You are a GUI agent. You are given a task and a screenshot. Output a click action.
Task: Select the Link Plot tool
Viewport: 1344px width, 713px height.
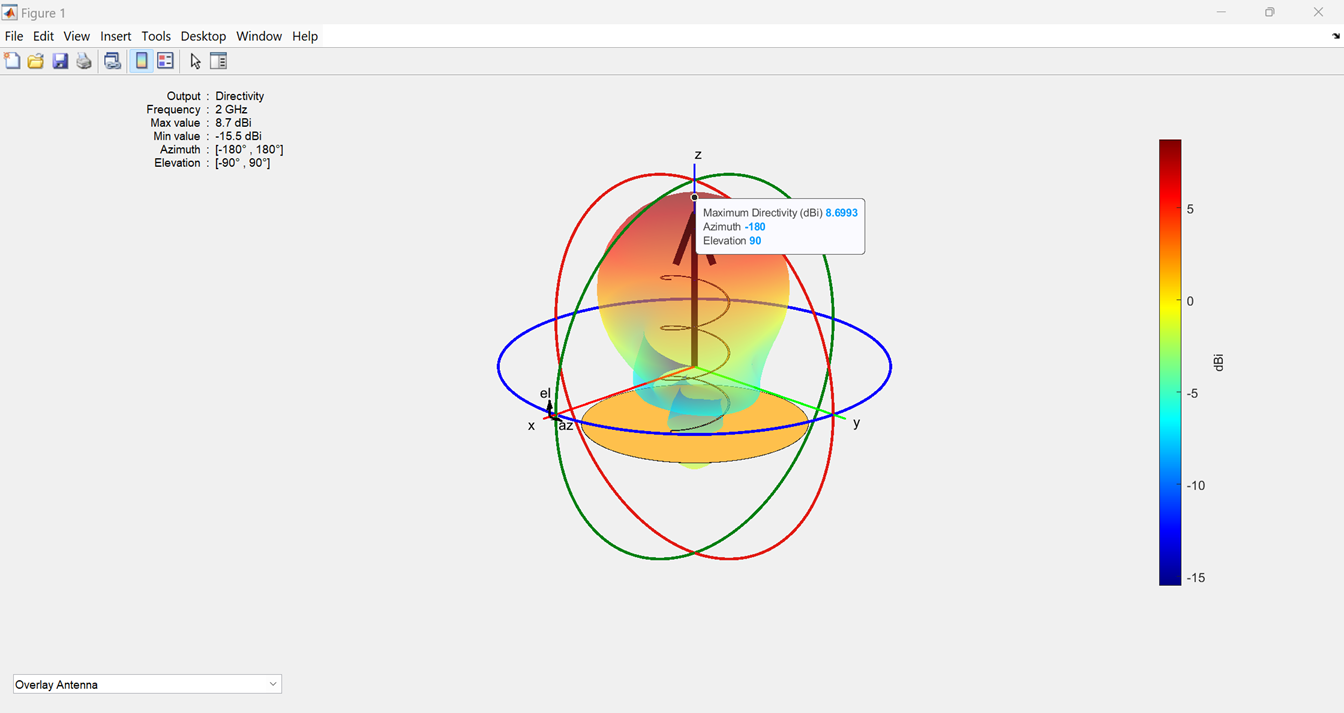[113, 60]
